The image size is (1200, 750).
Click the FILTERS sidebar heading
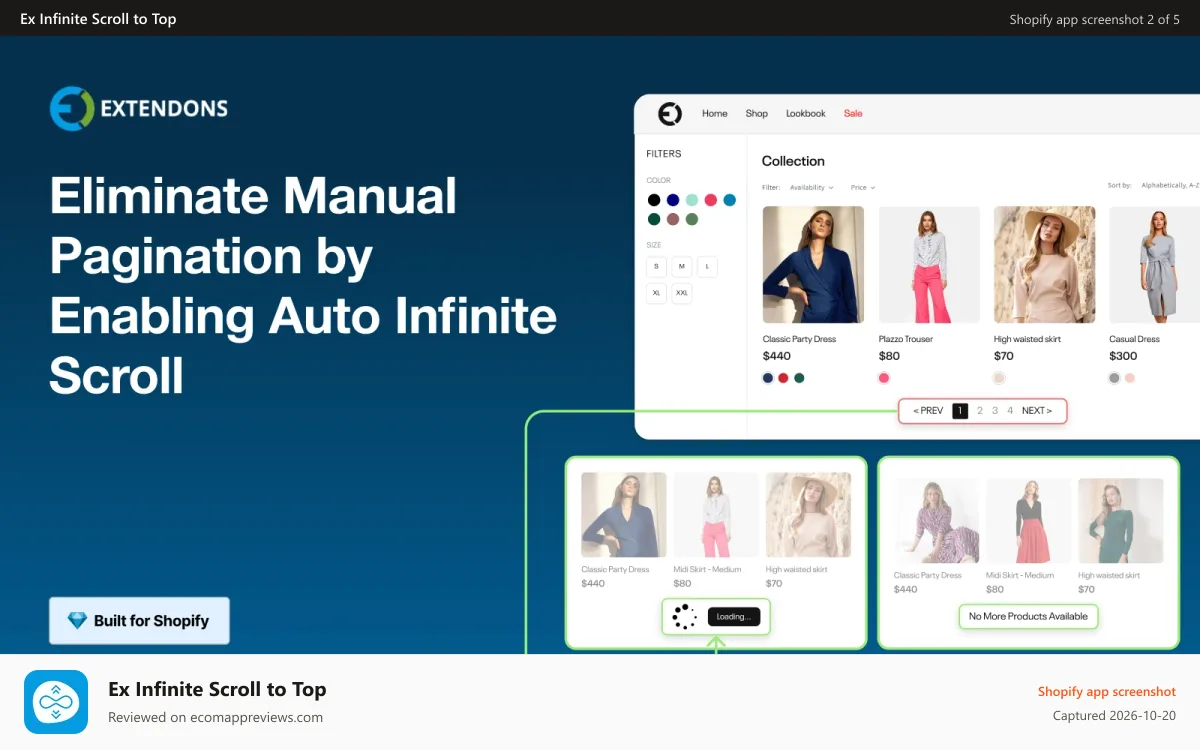tap(664, 154)
